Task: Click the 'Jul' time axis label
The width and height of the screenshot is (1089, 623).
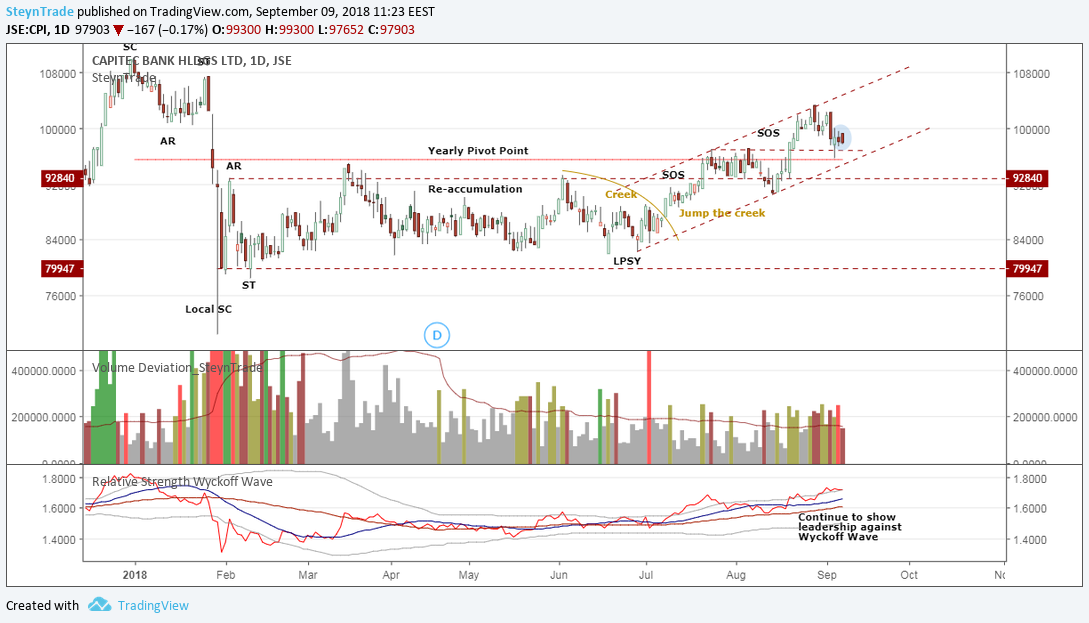Action: (646, 575)
